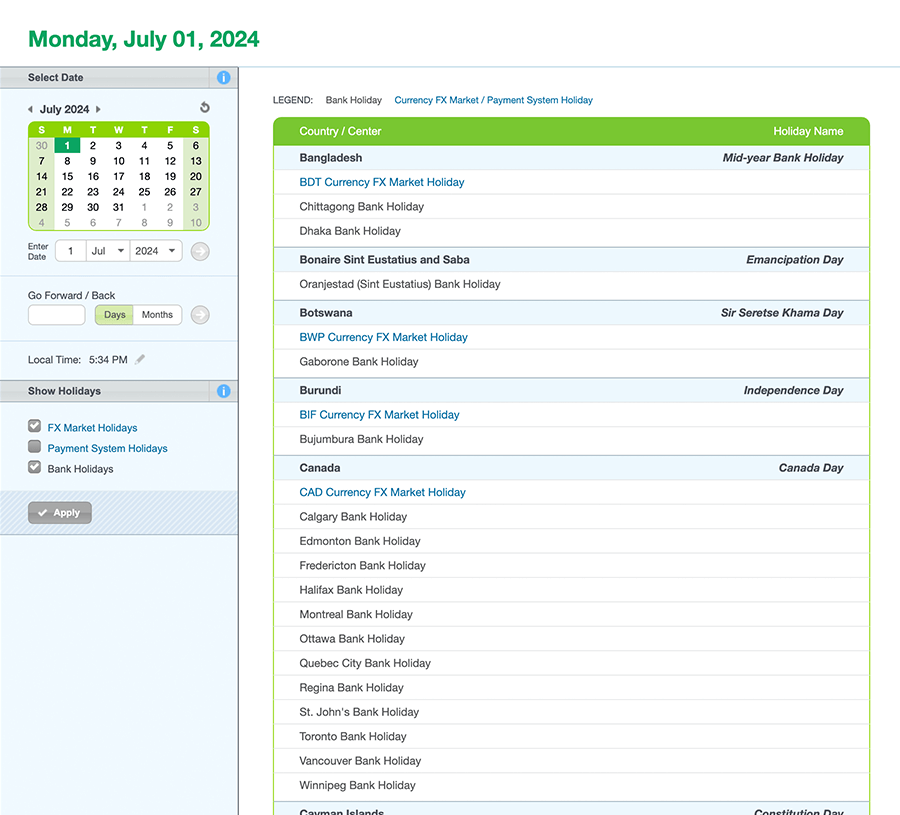Click the Apply button

60,513
